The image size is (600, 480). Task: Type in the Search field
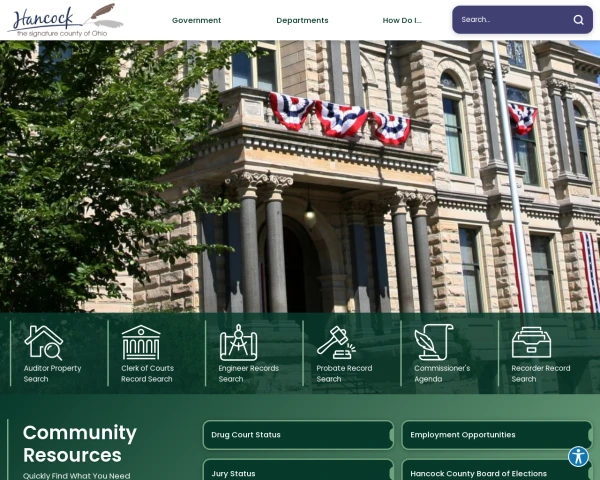(x=510, y=20)
